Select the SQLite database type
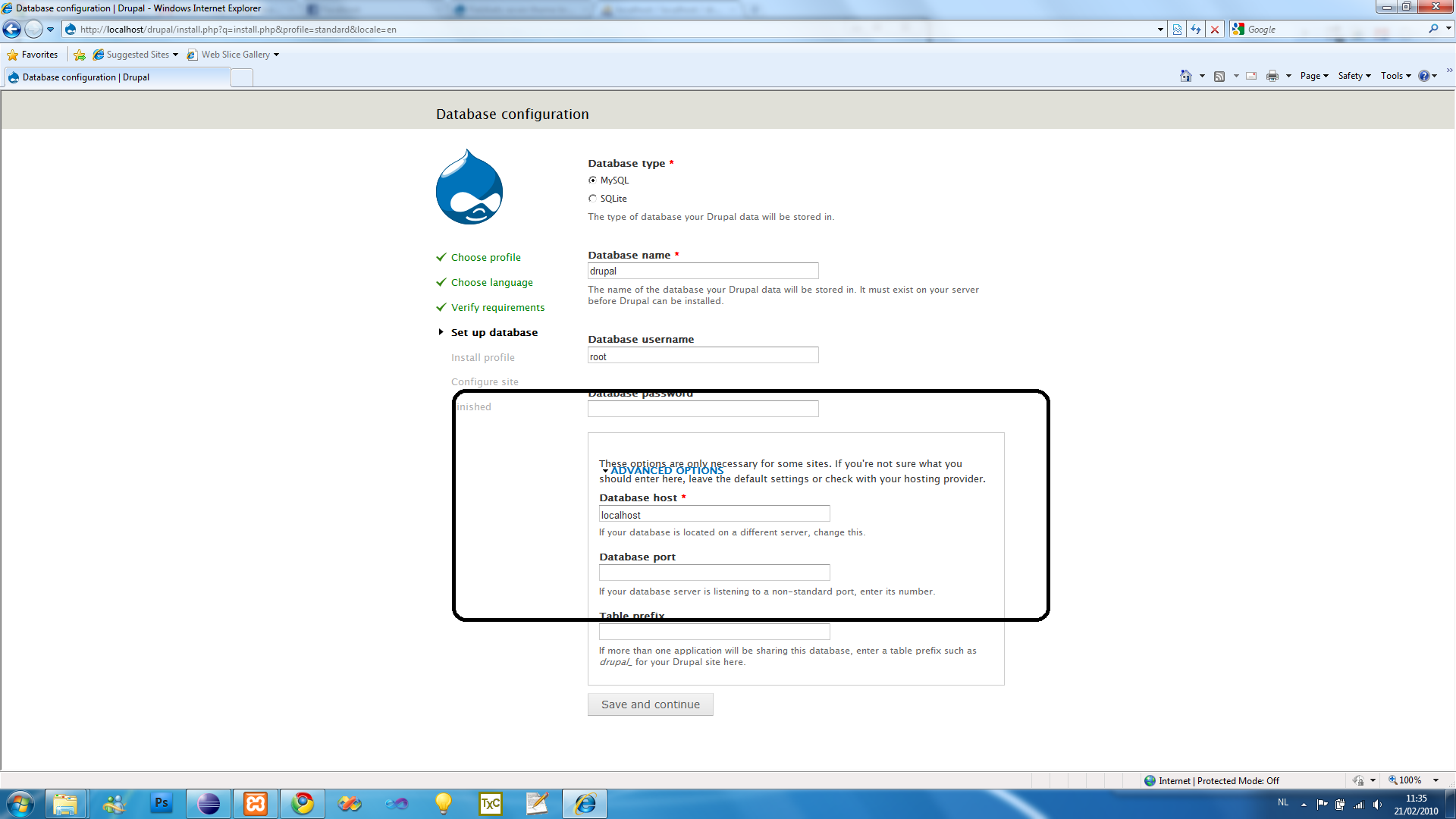The image size is (1456, 819). click(593, 199)
